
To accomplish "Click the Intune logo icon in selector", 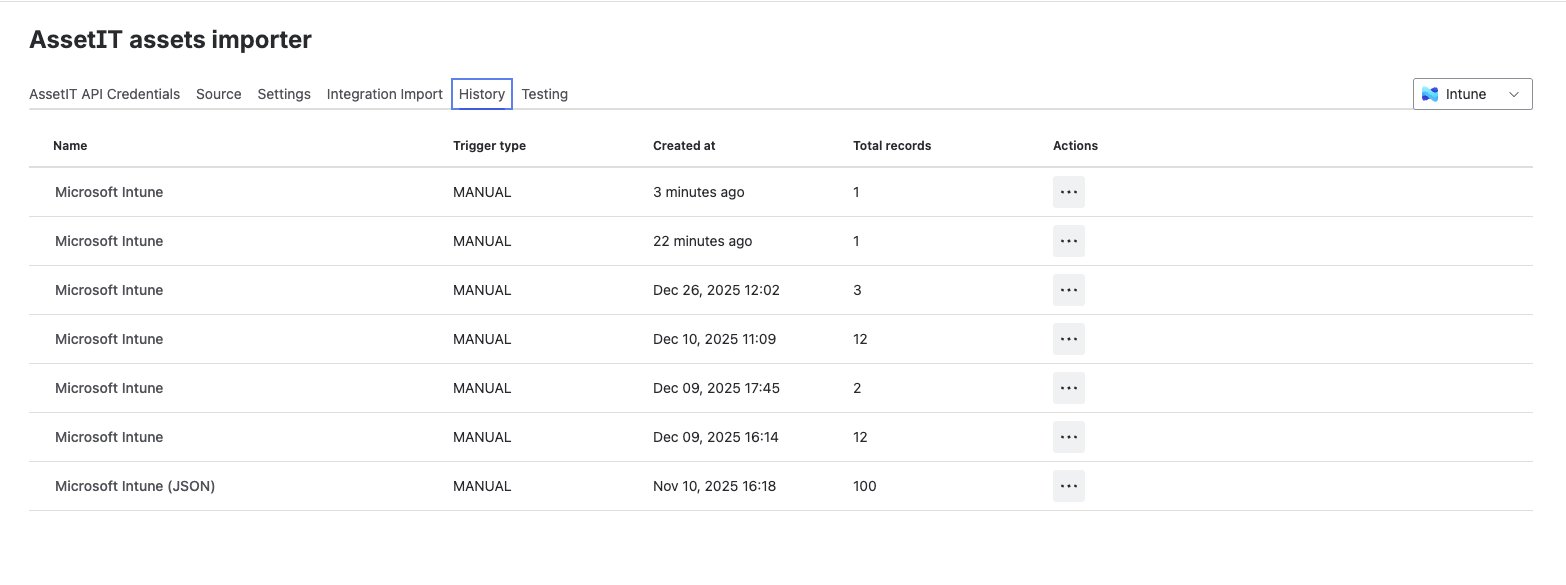I will pos(1430,94).
